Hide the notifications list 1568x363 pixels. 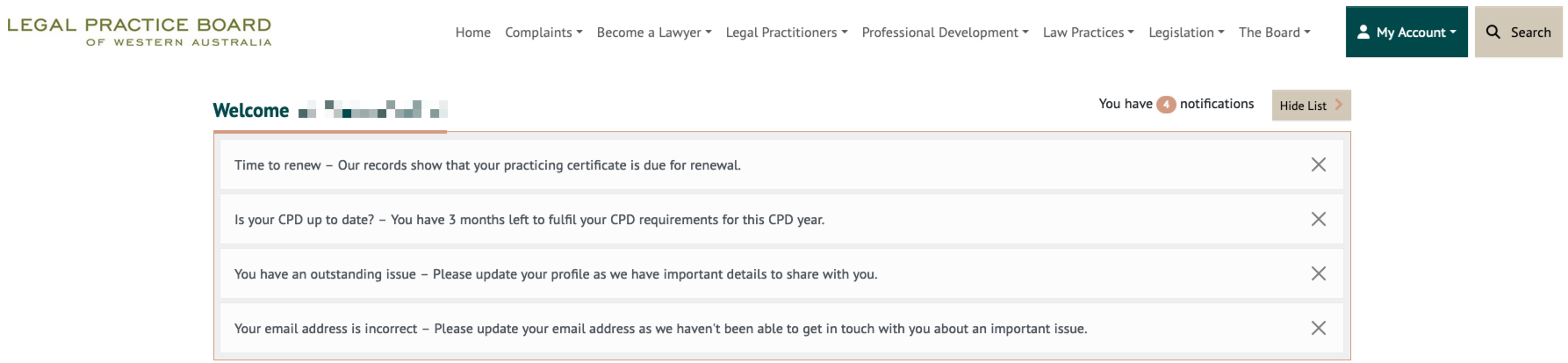[1311, 105]
